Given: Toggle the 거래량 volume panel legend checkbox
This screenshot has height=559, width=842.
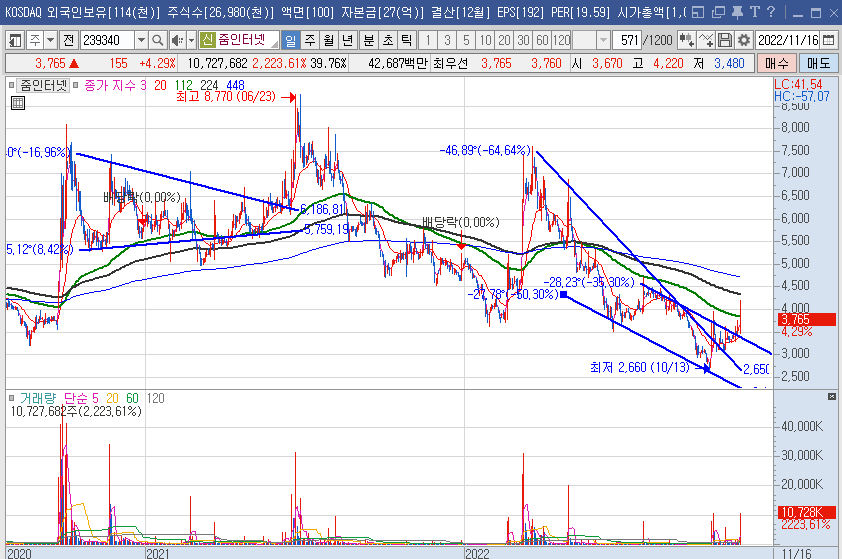Looking at the screenshot, I should pyautogui.click(x=11, y=398).
